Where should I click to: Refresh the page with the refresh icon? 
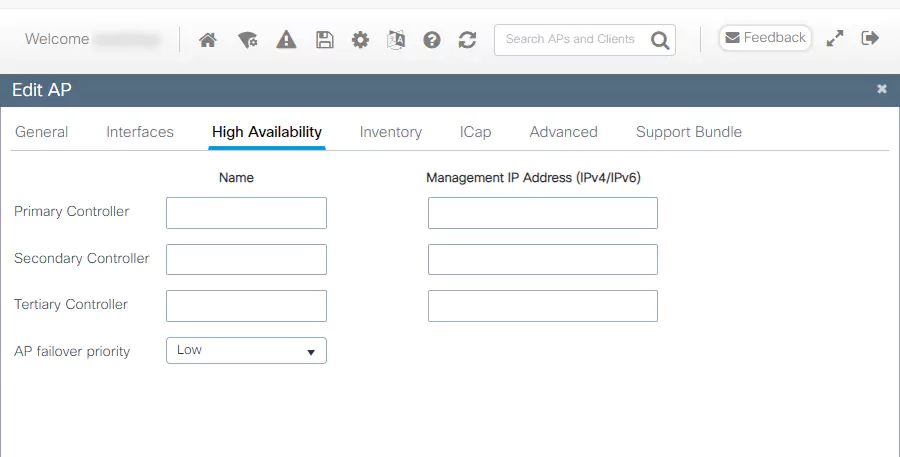pos(467,40)
